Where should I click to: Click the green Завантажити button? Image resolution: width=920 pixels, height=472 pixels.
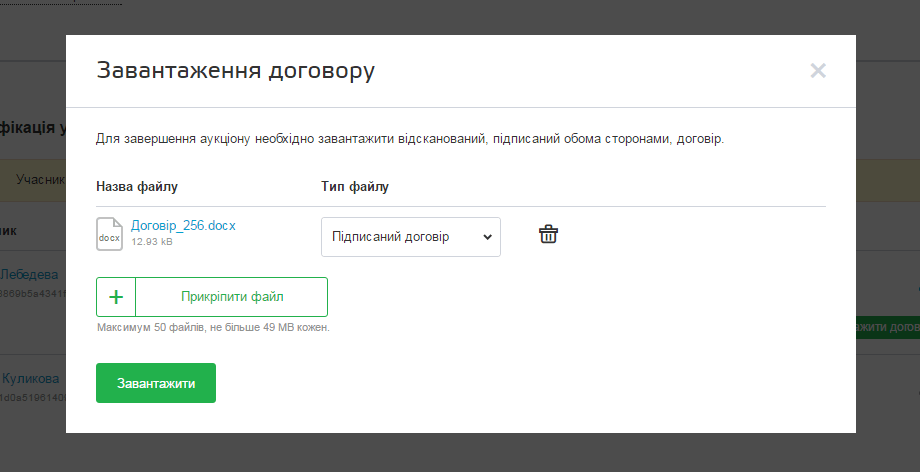tap(156, 383)
